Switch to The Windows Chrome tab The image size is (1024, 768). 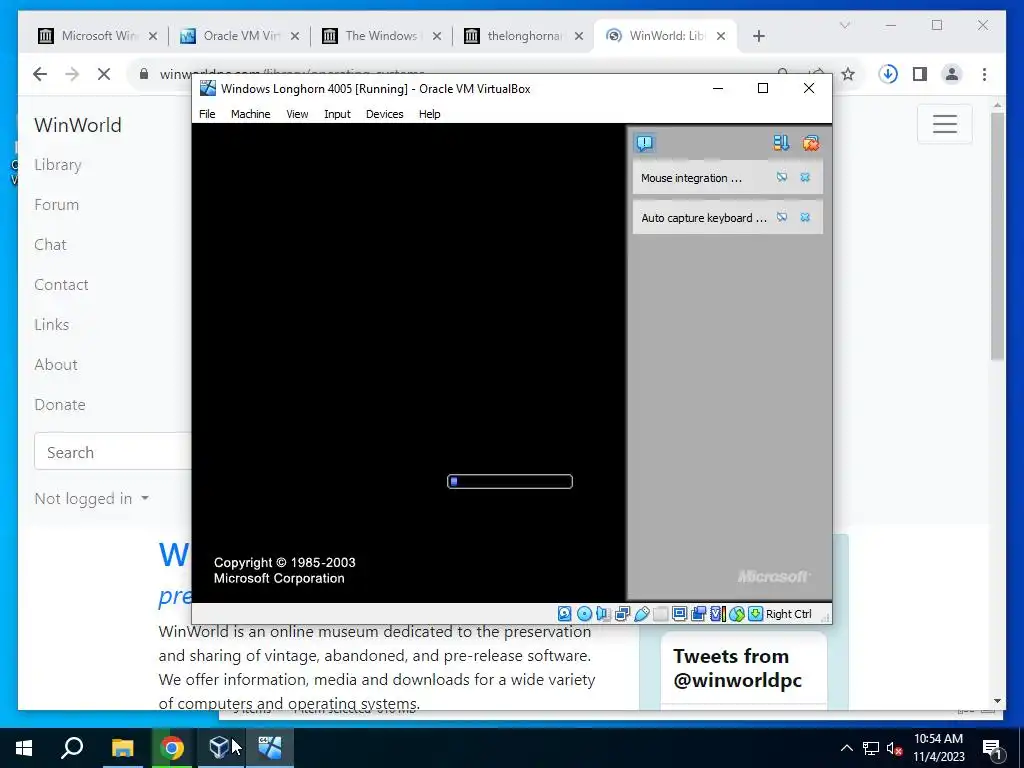pyautogui.click(x=382, y=36)
